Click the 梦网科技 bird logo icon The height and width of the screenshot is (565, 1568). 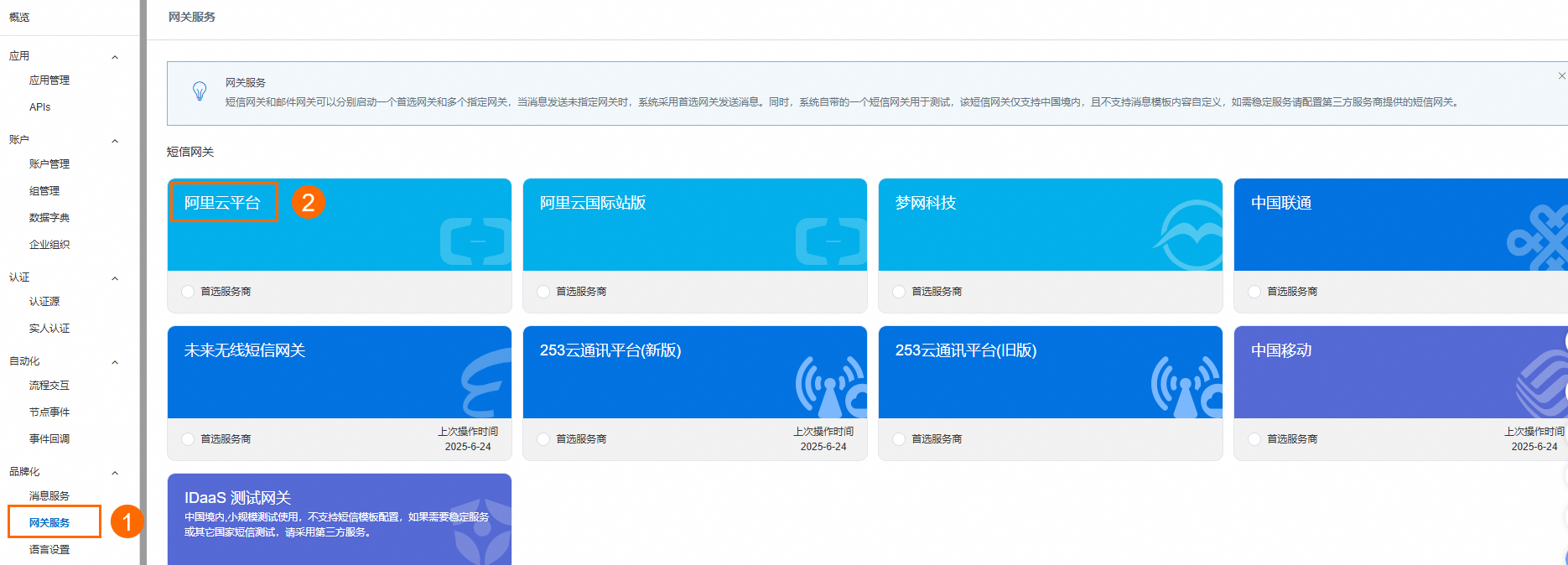[x=1188, y=236]
